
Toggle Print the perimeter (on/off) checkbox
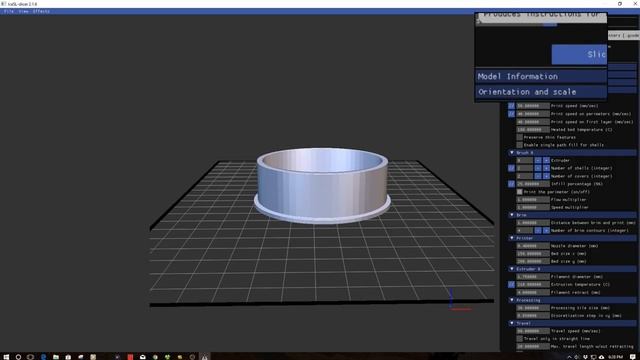(519, 192)
